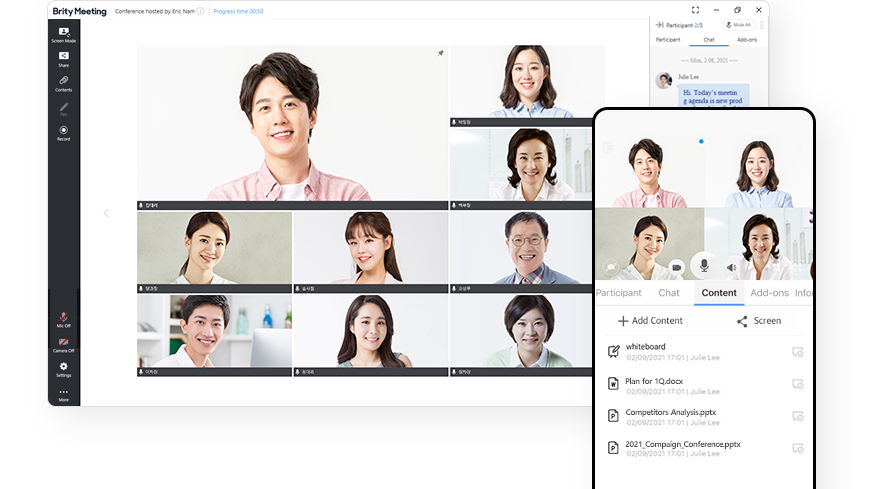Go to the previous page of video tiles

click(x=106, y=213)
